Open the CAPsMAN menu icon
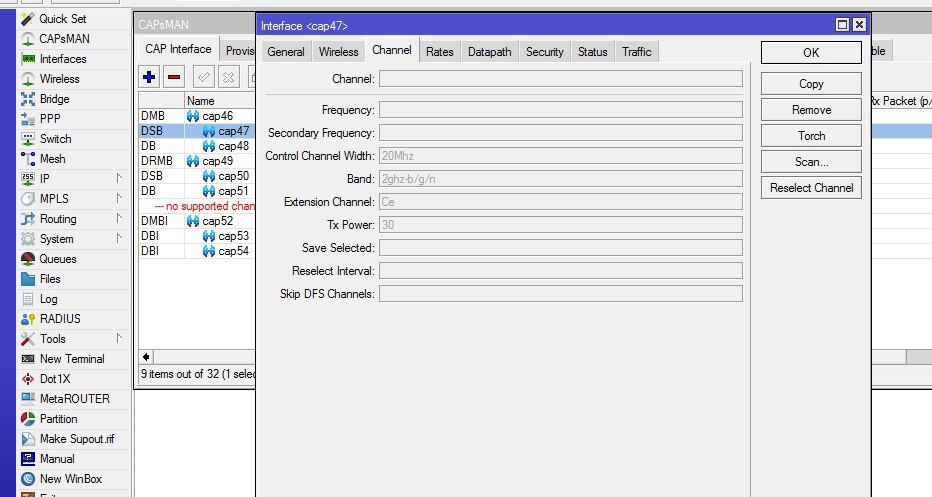932x497 pixels. click(28, 39)
